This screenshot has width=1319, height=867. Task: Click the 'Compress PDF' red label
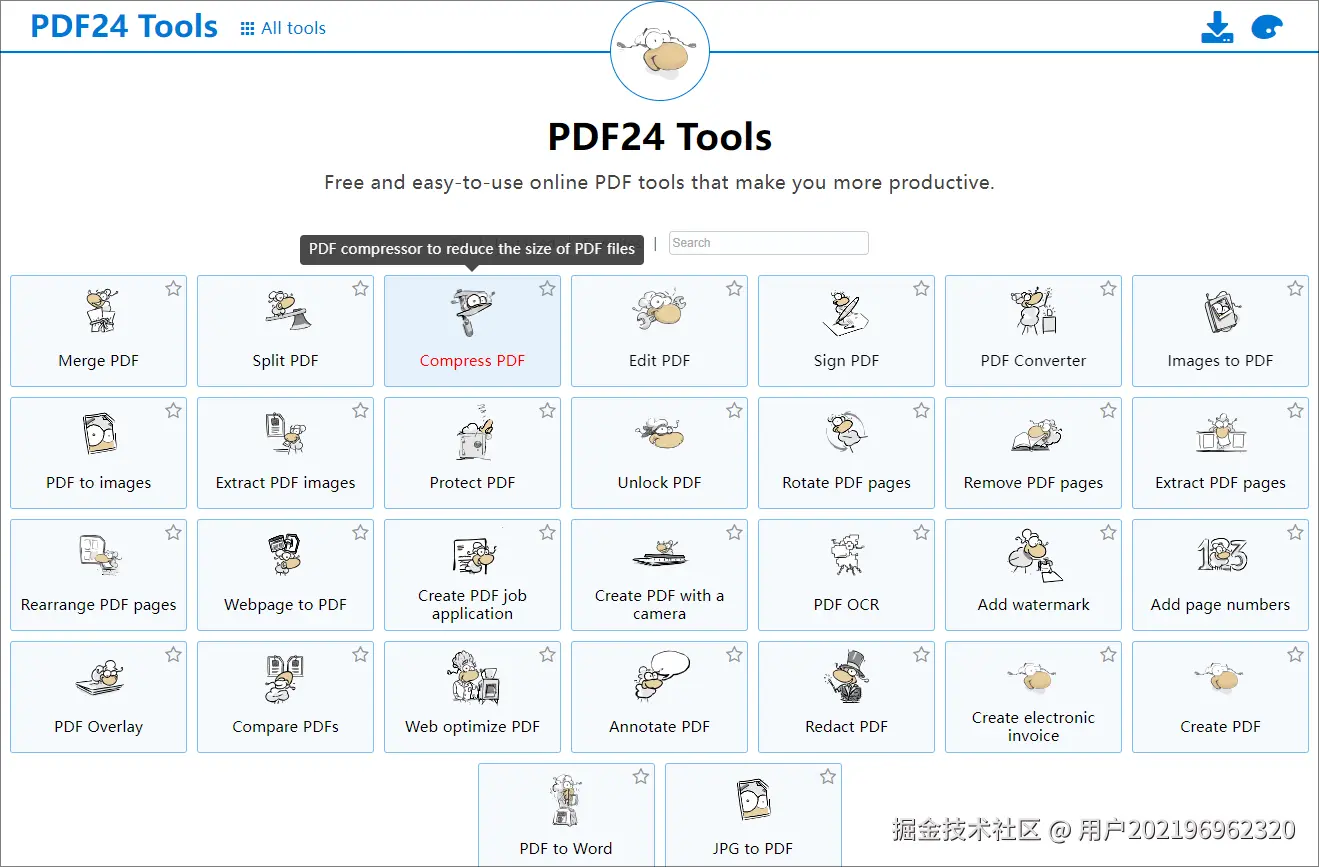[472, 361]
